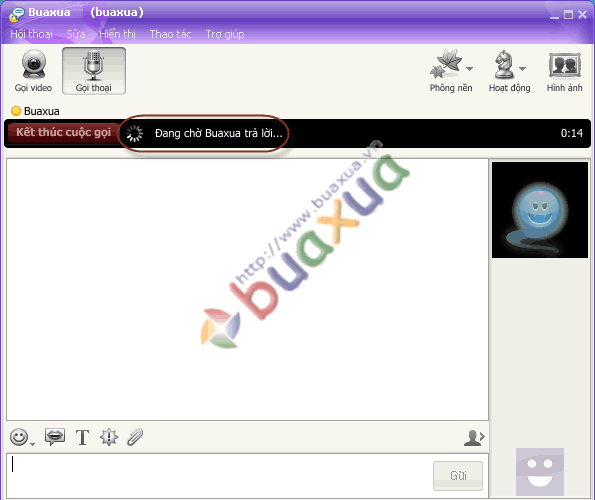This screenshot has width=595, height=500.
Task: Start a video call with Gọi video
Action: coord(33,71)
